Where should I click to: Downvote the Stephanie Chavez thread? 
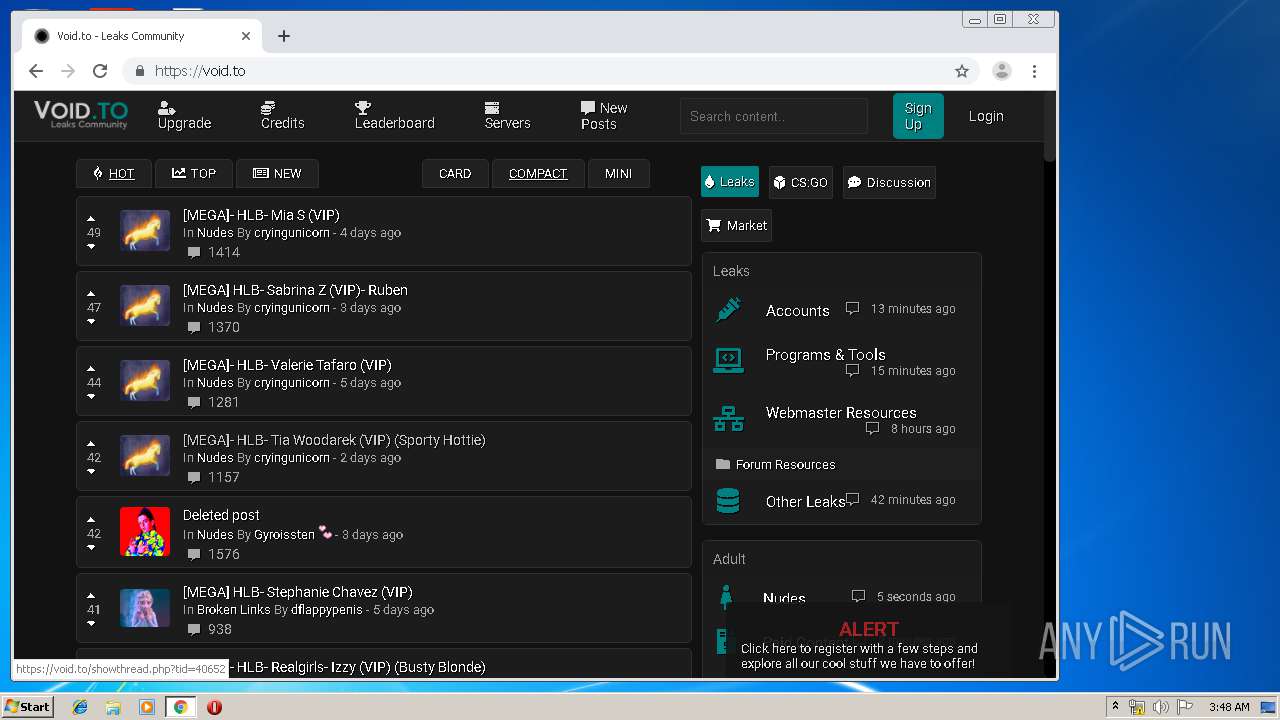coord(91,623)
